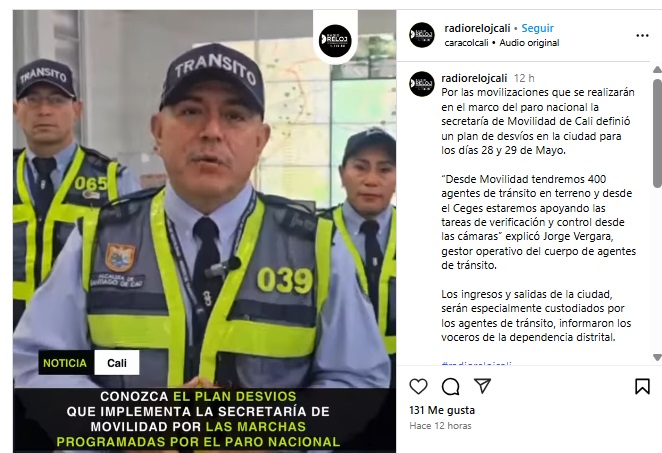
Task: Share the post via the paper plane icon
Action: (482, 386)
